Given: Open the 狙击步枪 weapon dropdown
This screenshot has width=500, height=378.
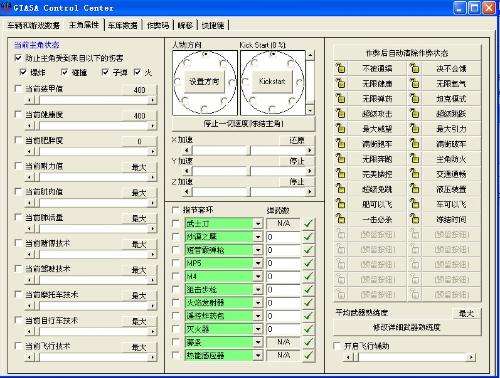Looking at the screenshot, I should (x=258, y=289).
